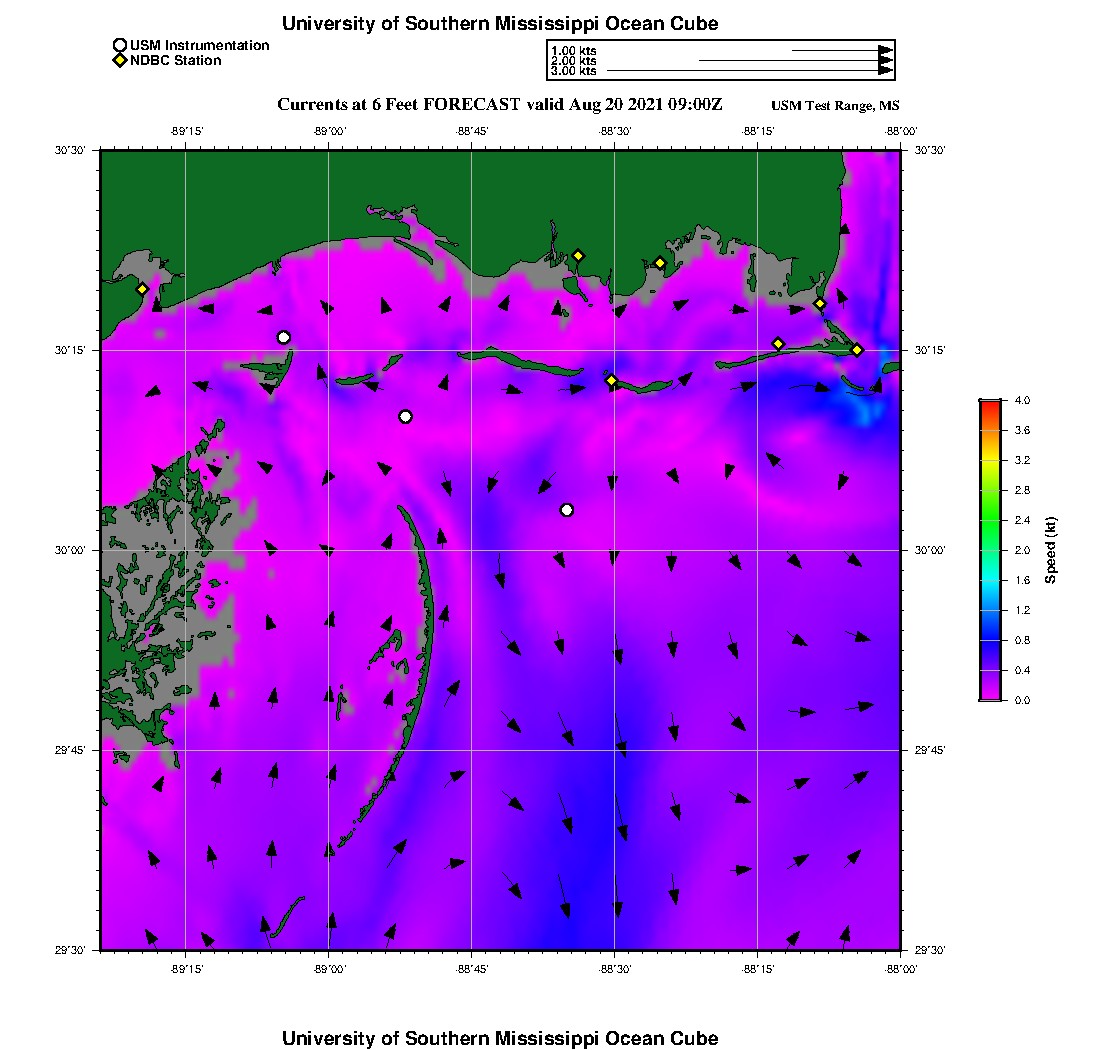The height and width of the screenshot is (1050, 1100).
Task: Select the easternmost yellow NDBC diamond marker
Action: 857,349
